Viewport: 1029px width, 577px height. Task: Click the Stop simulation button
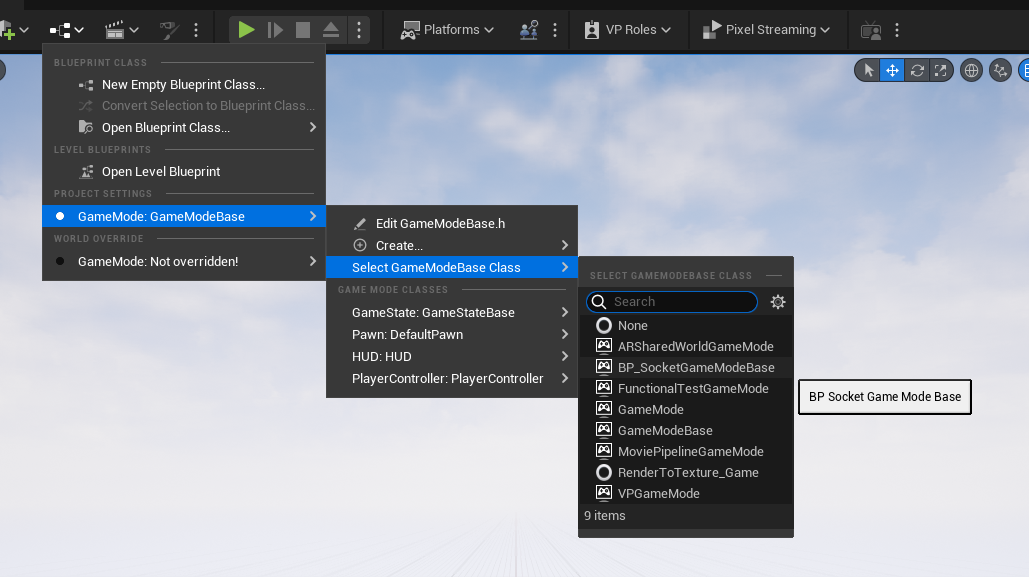303,30
